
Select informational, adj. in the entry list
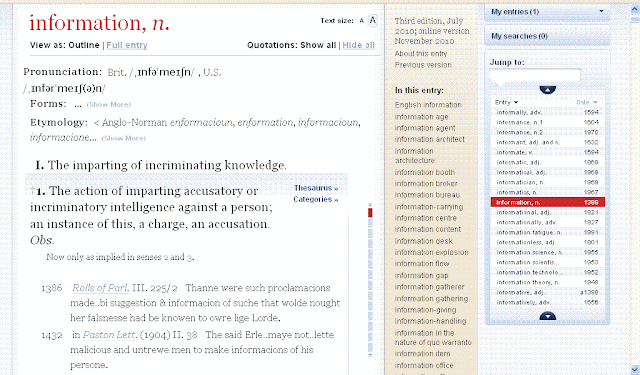547,212
